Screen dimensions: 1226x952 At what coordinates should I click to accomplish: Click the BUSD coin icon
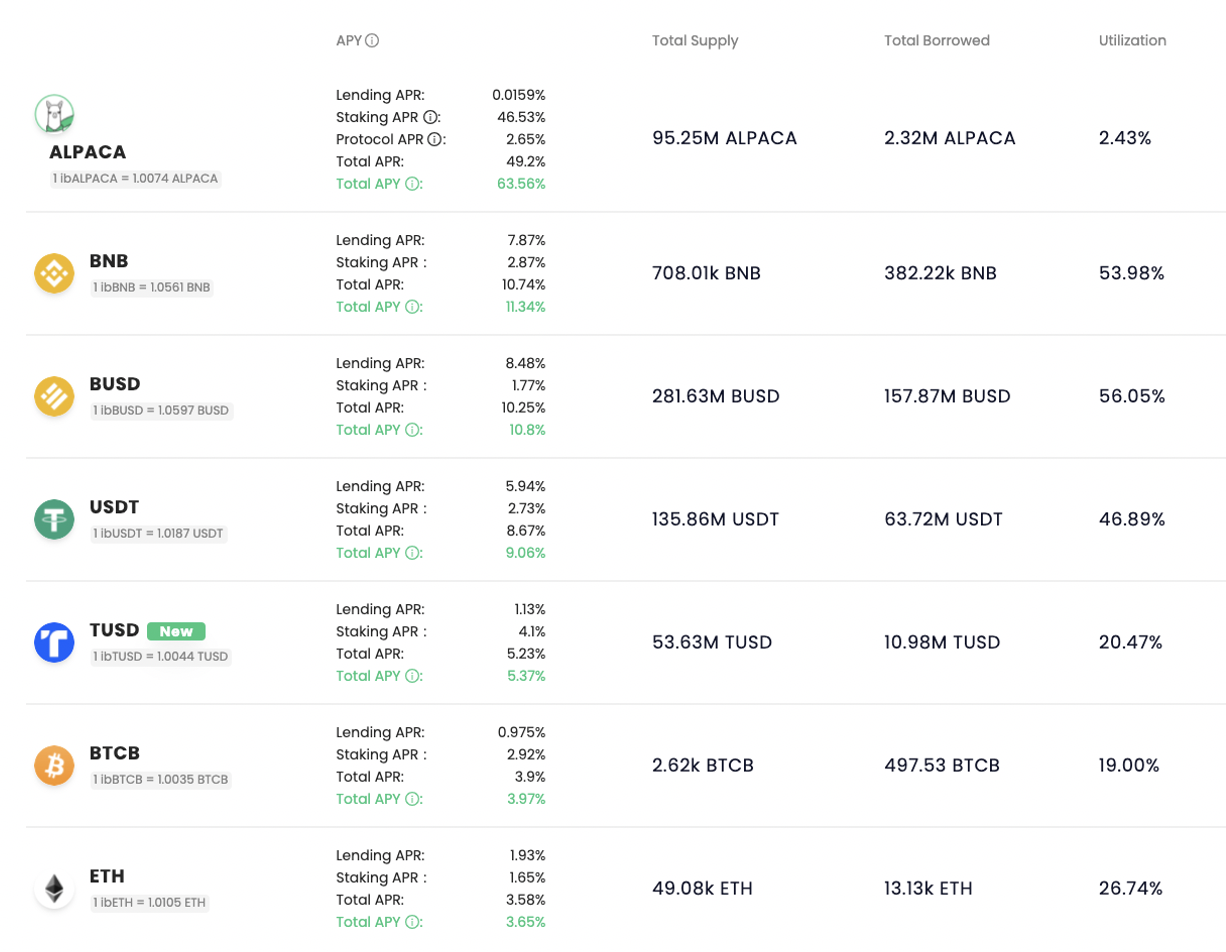click(54, 396)
